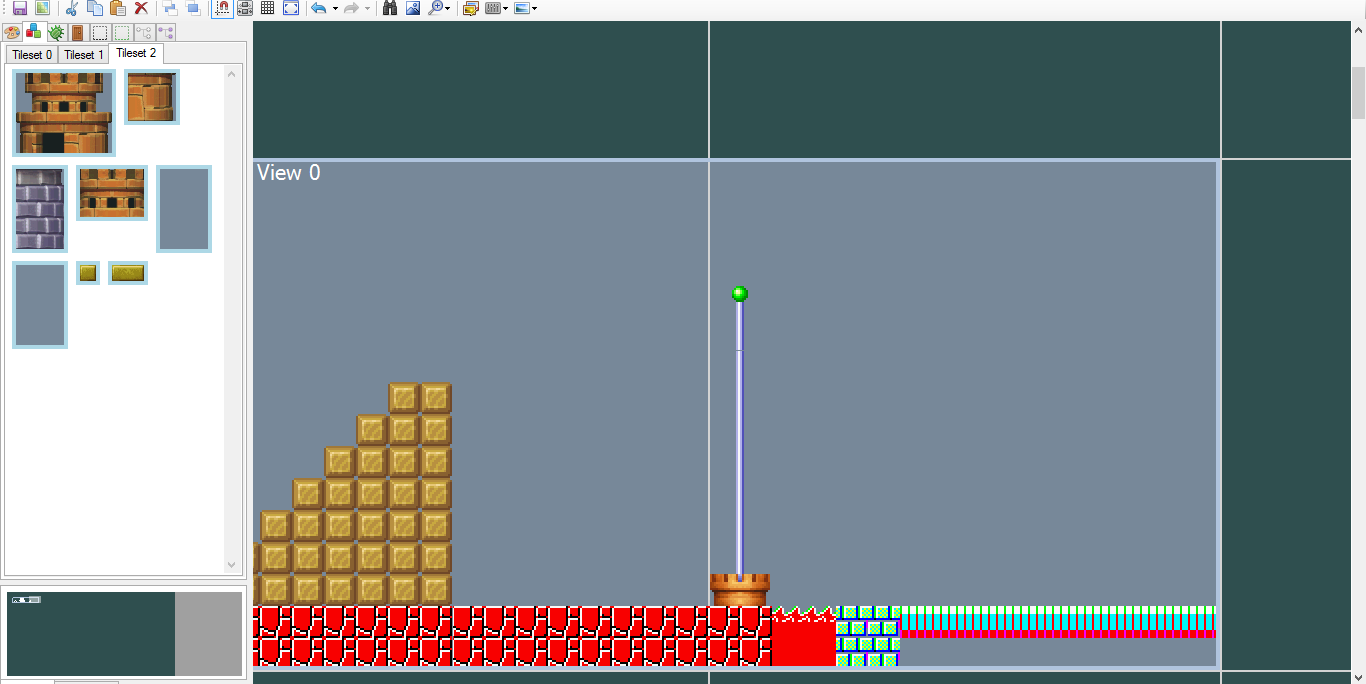Expand the zoom magnifier dropdown arrow
This screenshot has height=684, width=1366.
pos(448,8)
